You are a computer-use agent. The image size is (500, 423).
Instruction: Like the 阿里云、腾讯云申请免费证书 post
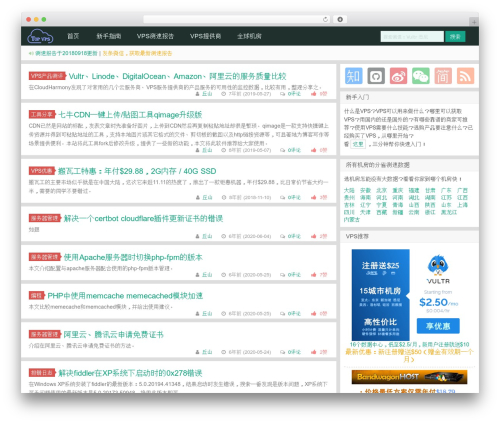(314, 352)
